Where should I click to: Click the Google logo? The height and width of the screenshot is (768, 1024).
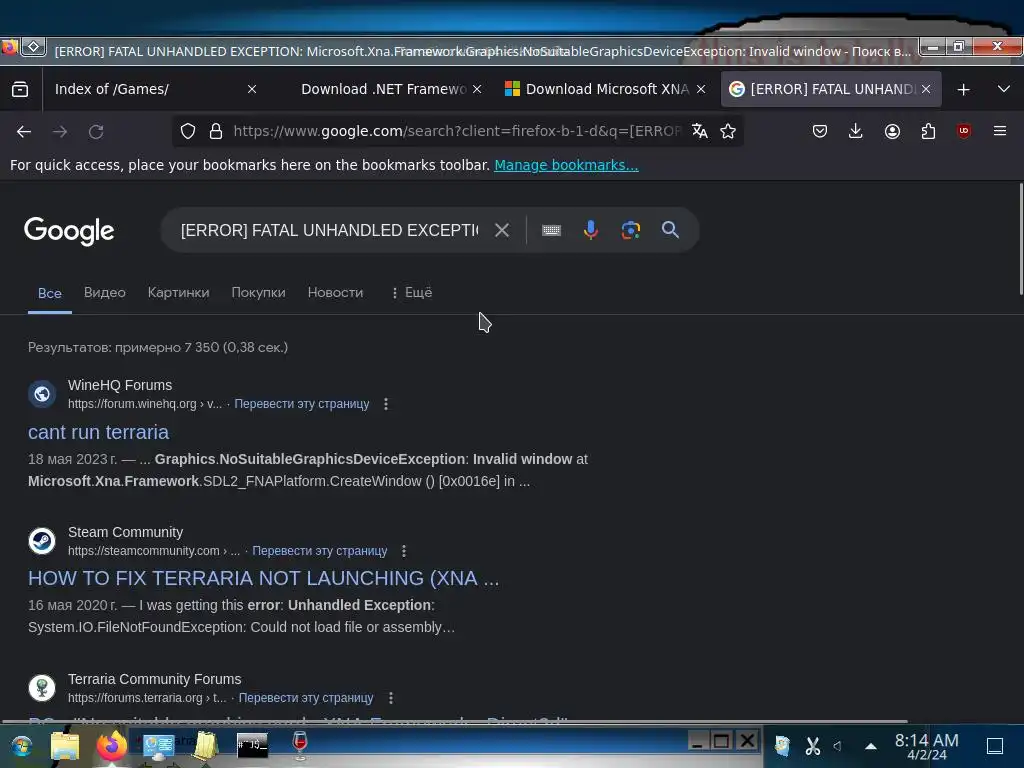point(69,231)
